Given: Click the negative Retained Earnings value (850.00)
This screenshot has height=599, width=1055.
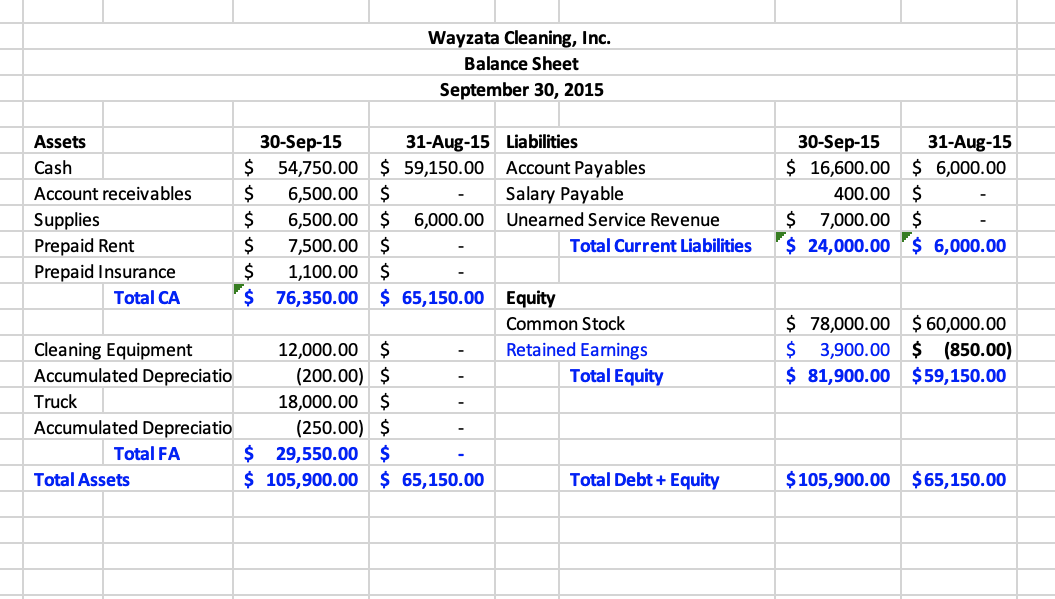Looking at the screenshot, I should point(959,349).
